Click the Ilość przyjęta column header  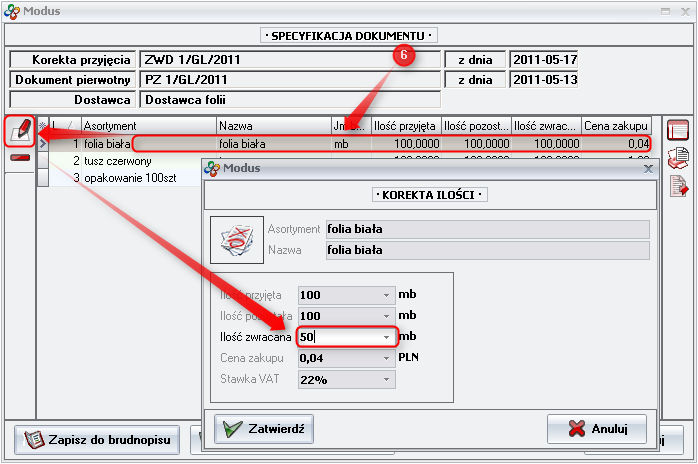pyautogui.click(x=406, y=126)
